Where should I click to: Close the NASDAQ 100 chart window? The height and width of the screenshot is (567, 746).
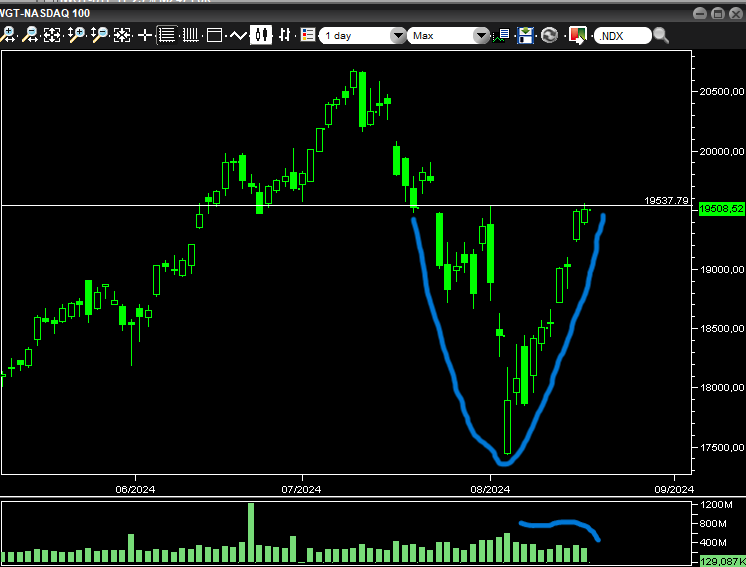click(x=736, y=13)
